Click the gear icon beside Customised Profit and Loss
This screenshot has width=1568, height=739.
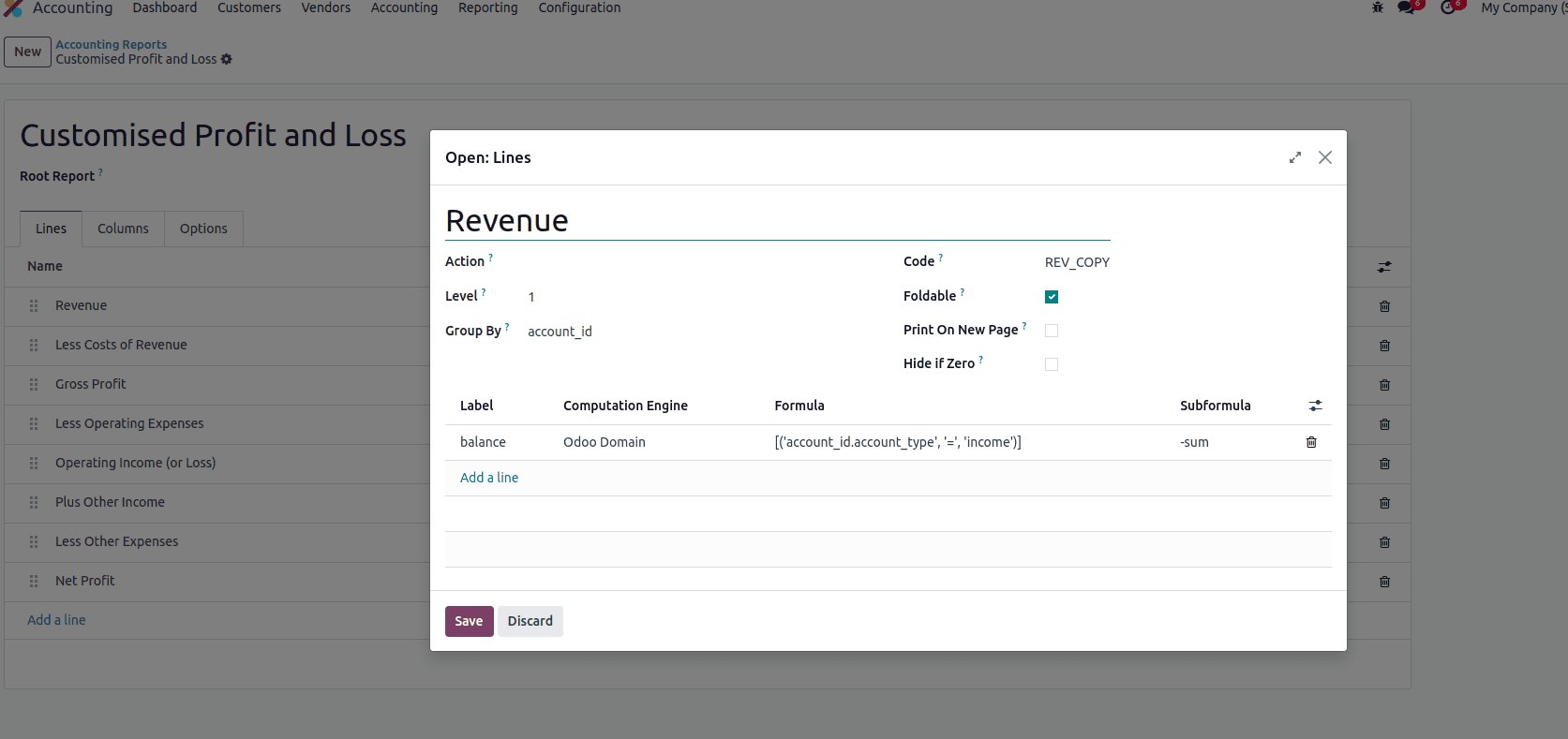point(226,59)
